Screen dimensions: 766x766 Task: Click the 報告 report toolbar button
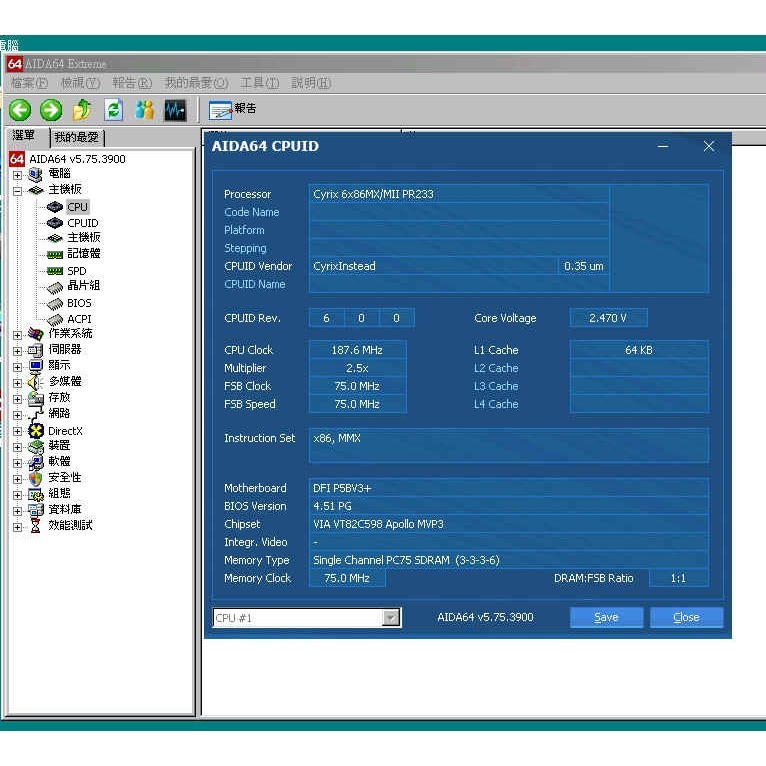pyautogui.click(x=232, y=110)
